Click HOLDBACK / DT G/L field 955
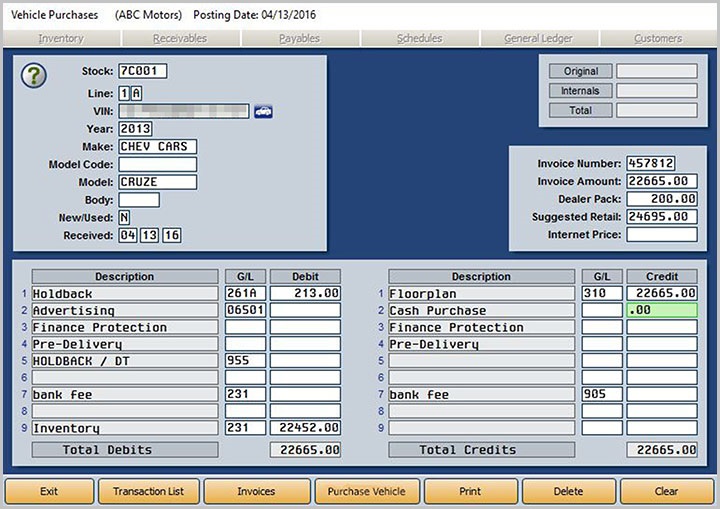 click(x=245, y=361)
